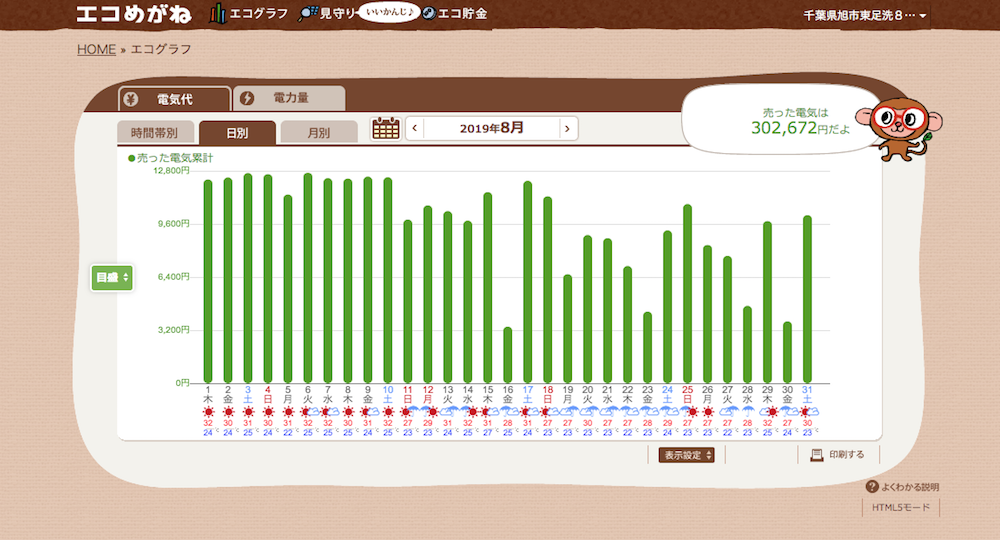
Task: Click the weather icon for day 31
Action: (808, 412)
